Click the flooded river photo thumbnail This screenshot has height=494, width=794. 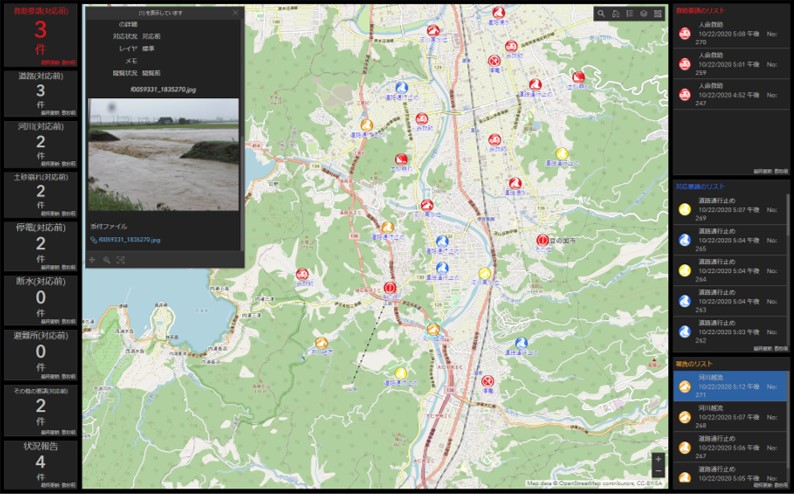(x=163, y=154)
